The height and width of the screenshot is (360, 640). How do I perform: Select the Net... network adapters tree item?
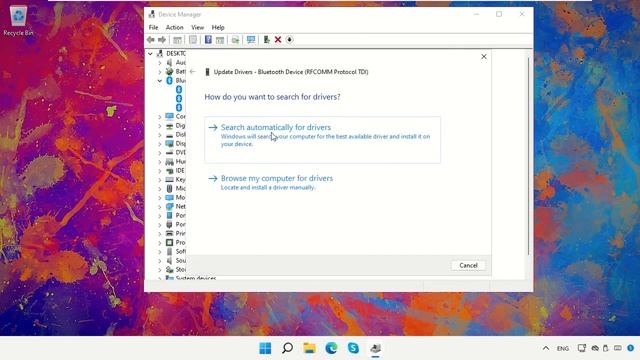coord(176,207)
